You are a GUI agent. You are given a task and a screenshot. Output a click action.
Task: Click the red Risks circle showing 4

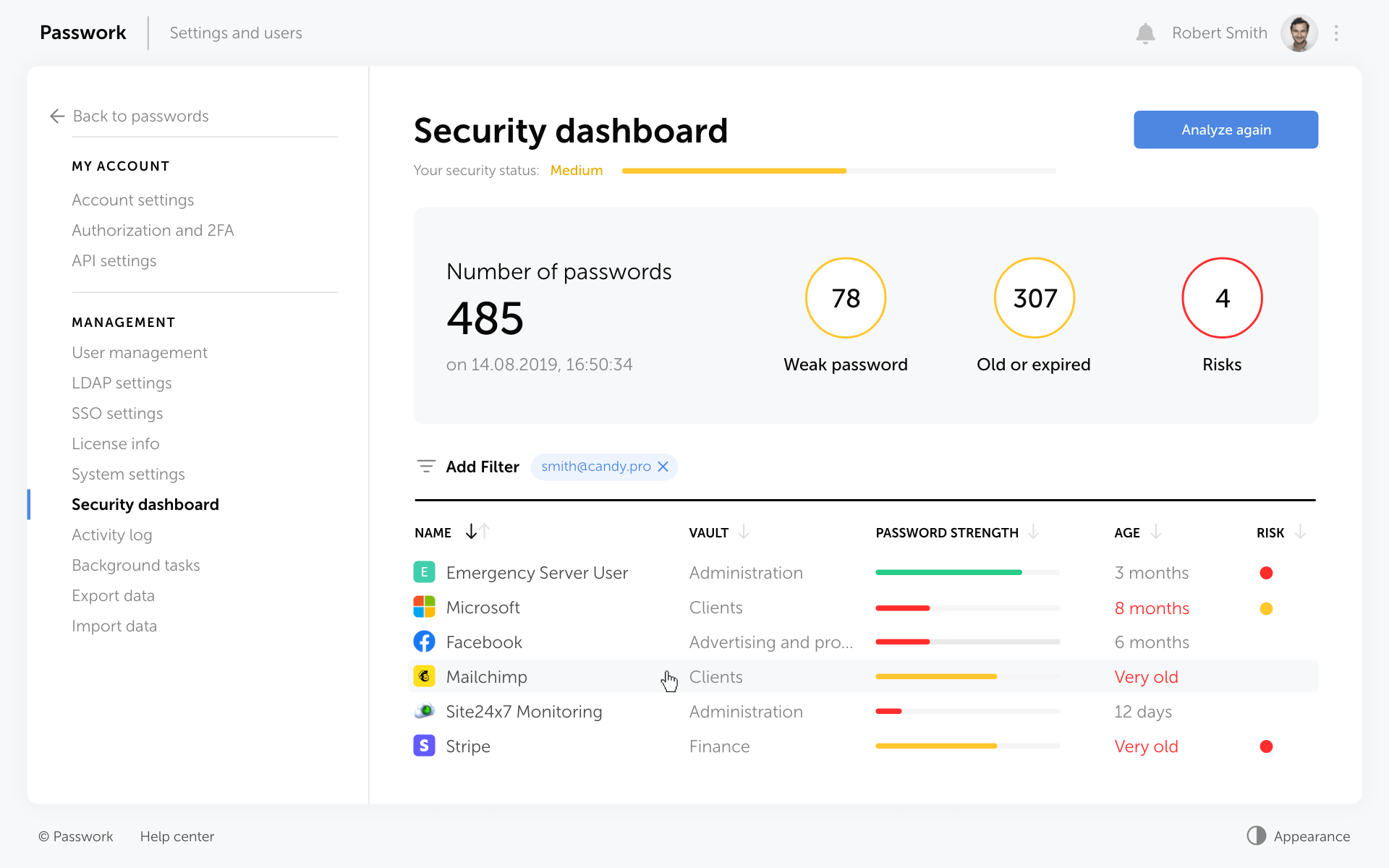[x=1222, y=298]
